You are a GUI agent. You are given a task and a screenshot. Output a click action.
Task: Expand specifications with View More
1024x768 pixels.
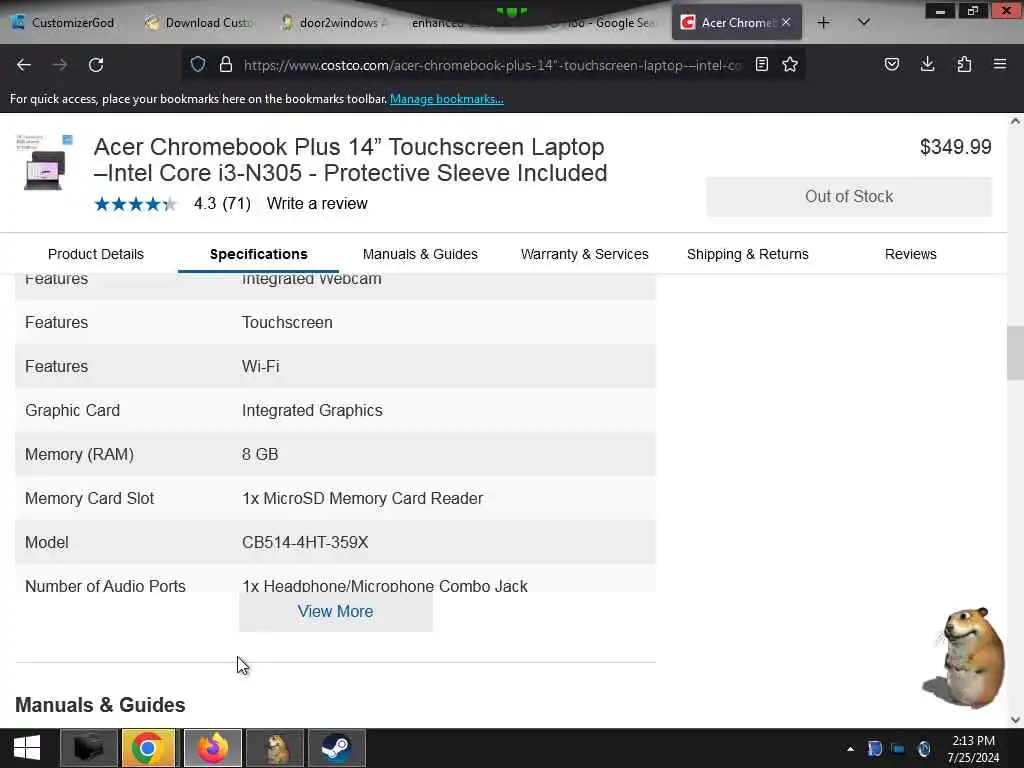point(336,612)
